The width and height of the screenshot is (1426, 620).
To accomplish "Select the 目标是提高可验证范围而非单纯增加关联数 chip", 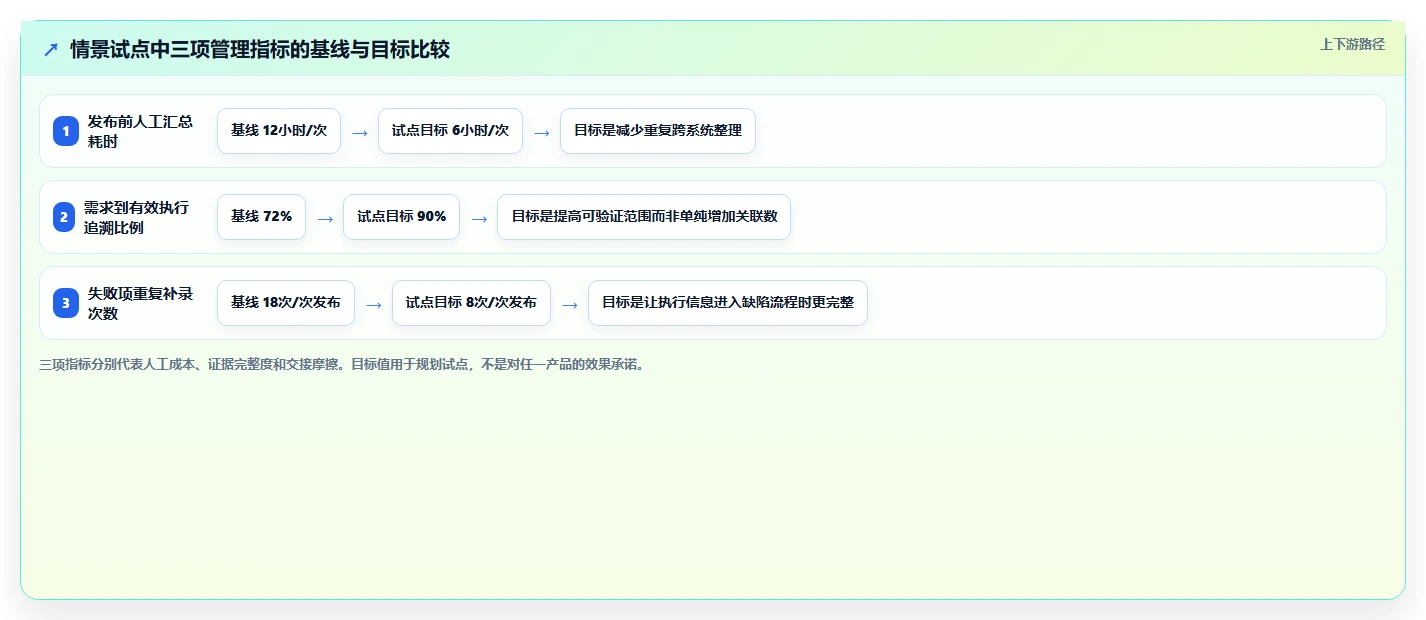I will click(644, 217).
